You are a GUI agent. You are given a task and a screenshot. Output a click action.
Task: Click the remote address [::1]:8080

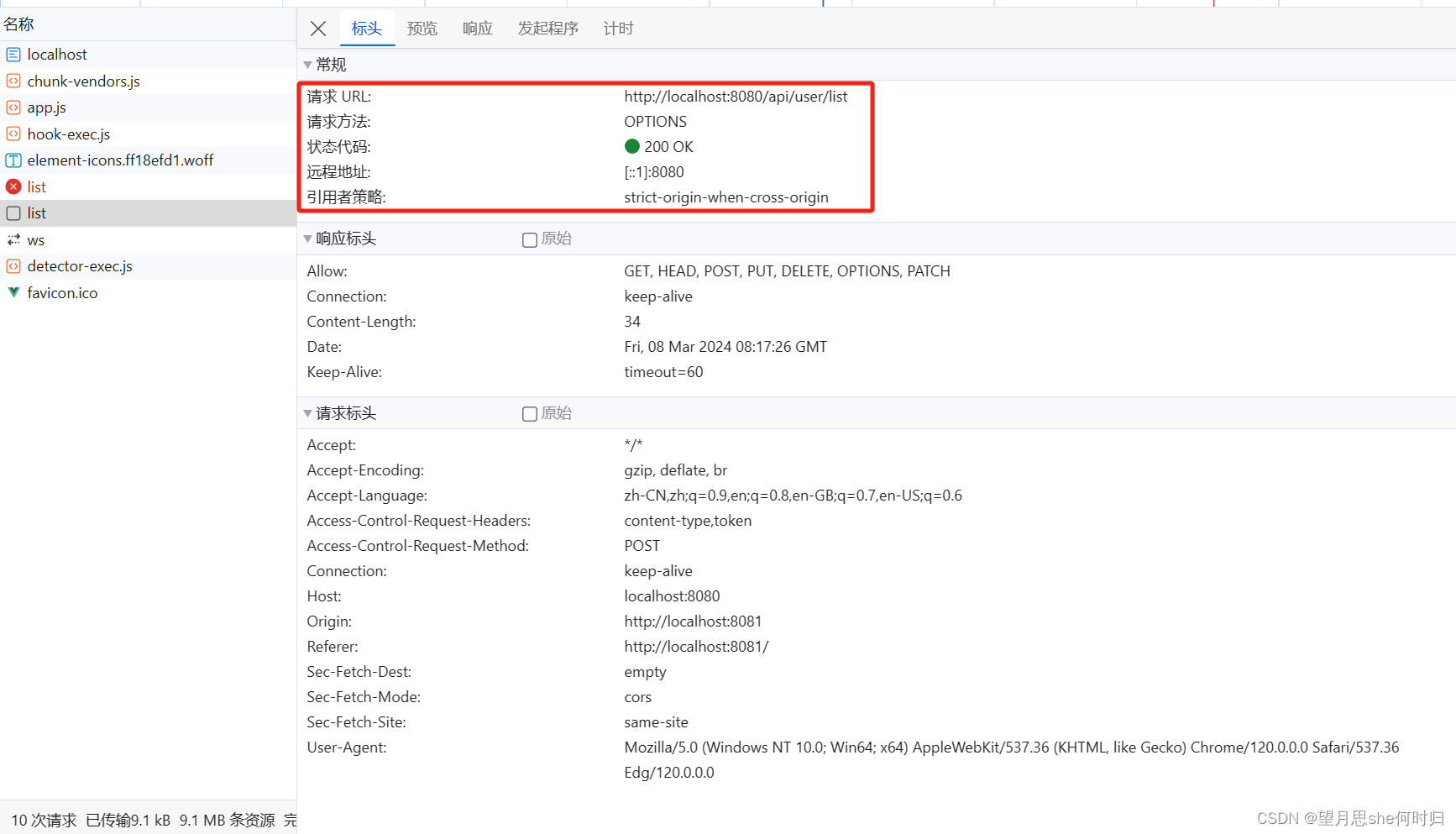tap(654, 172)
